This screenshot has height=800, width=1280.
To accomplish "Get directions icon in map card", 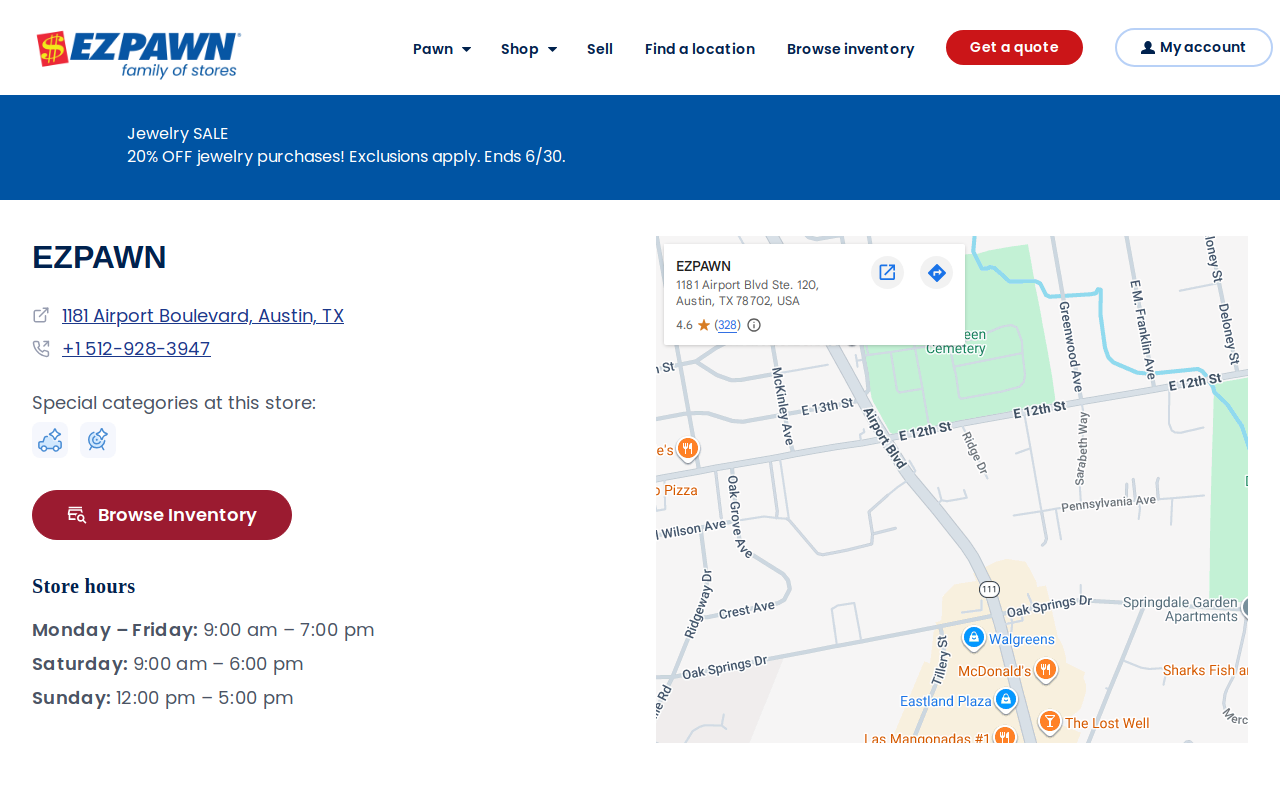I will 936,272.
